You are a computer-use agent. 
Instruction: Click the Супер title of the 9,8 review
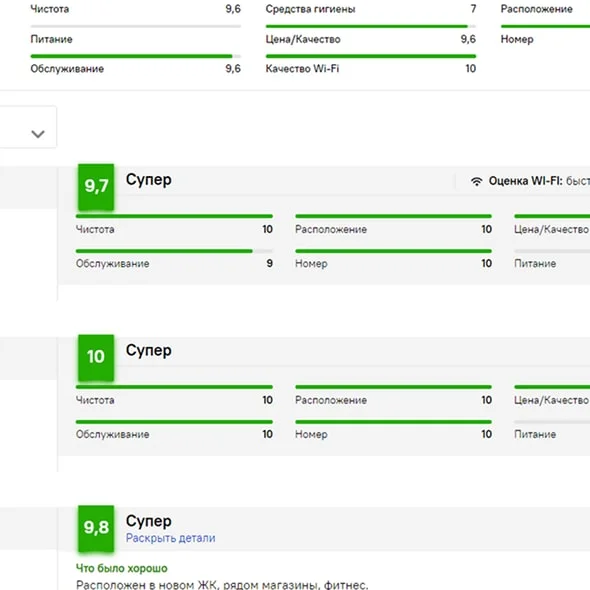(149, 521)
